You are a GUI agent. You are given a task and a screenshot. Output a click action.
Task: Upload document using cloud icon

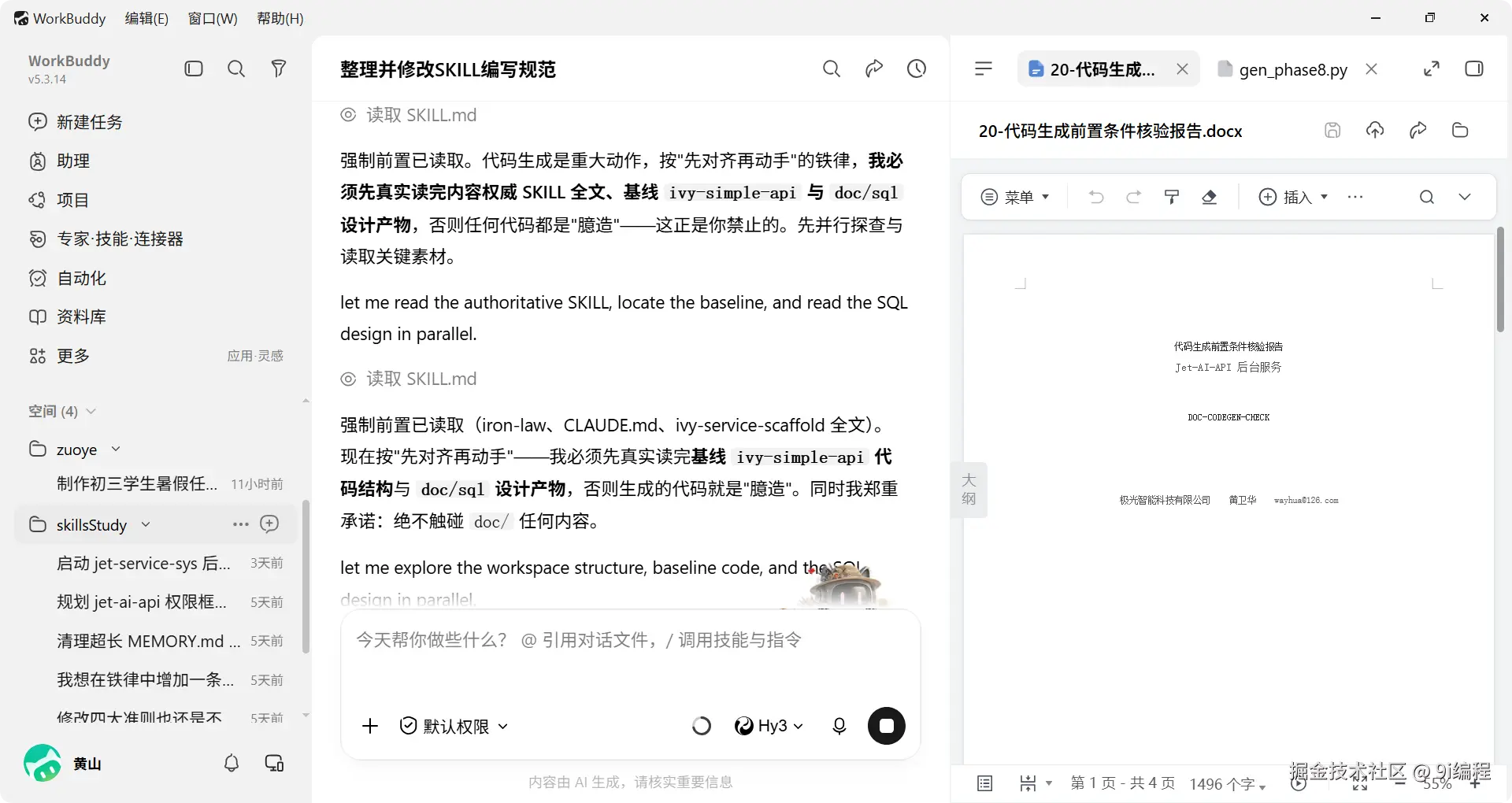[1375, 131]
